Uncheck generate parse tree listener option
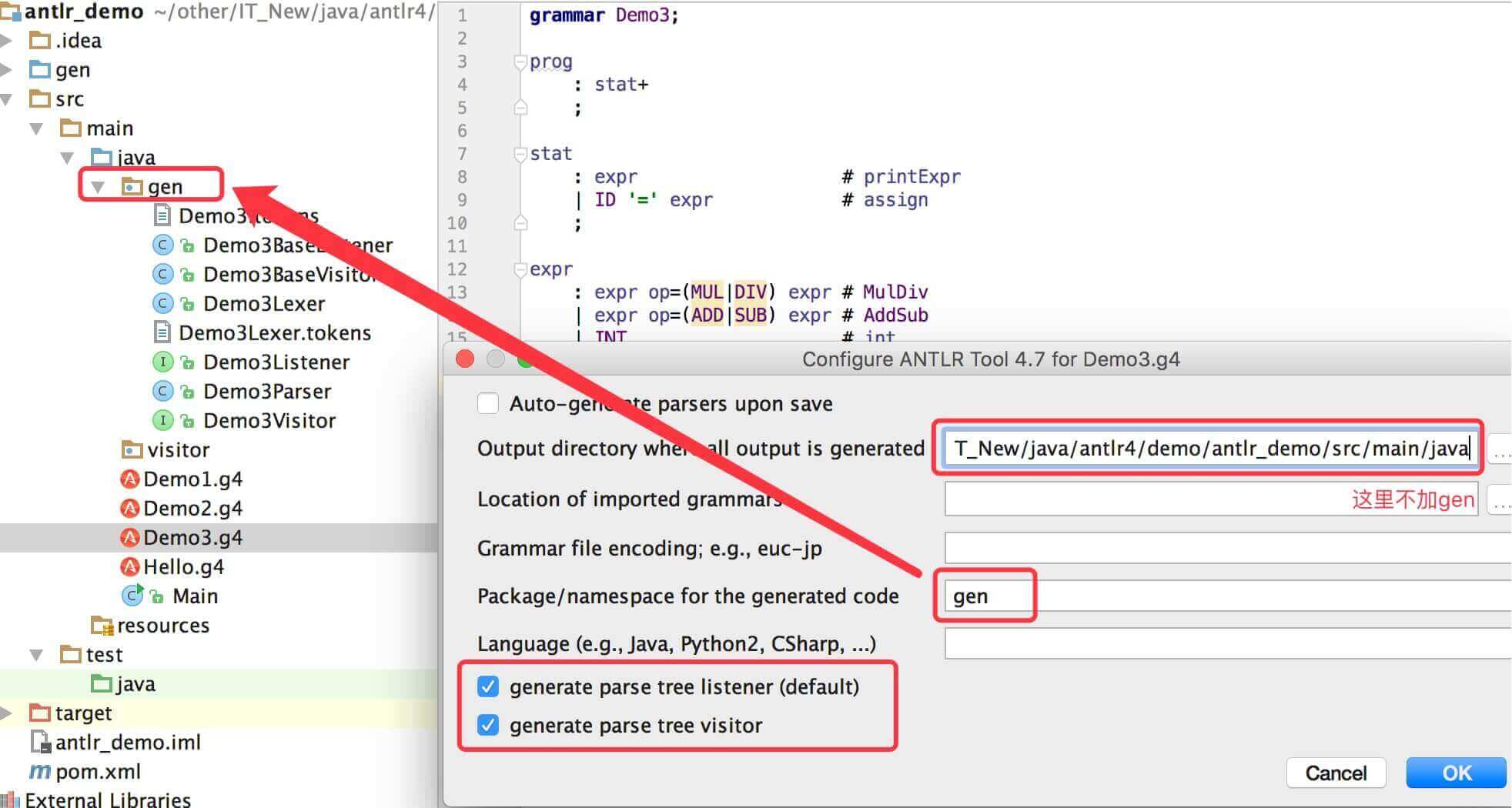The width and height of the screenshot is (1512, 808). (488, 687)
